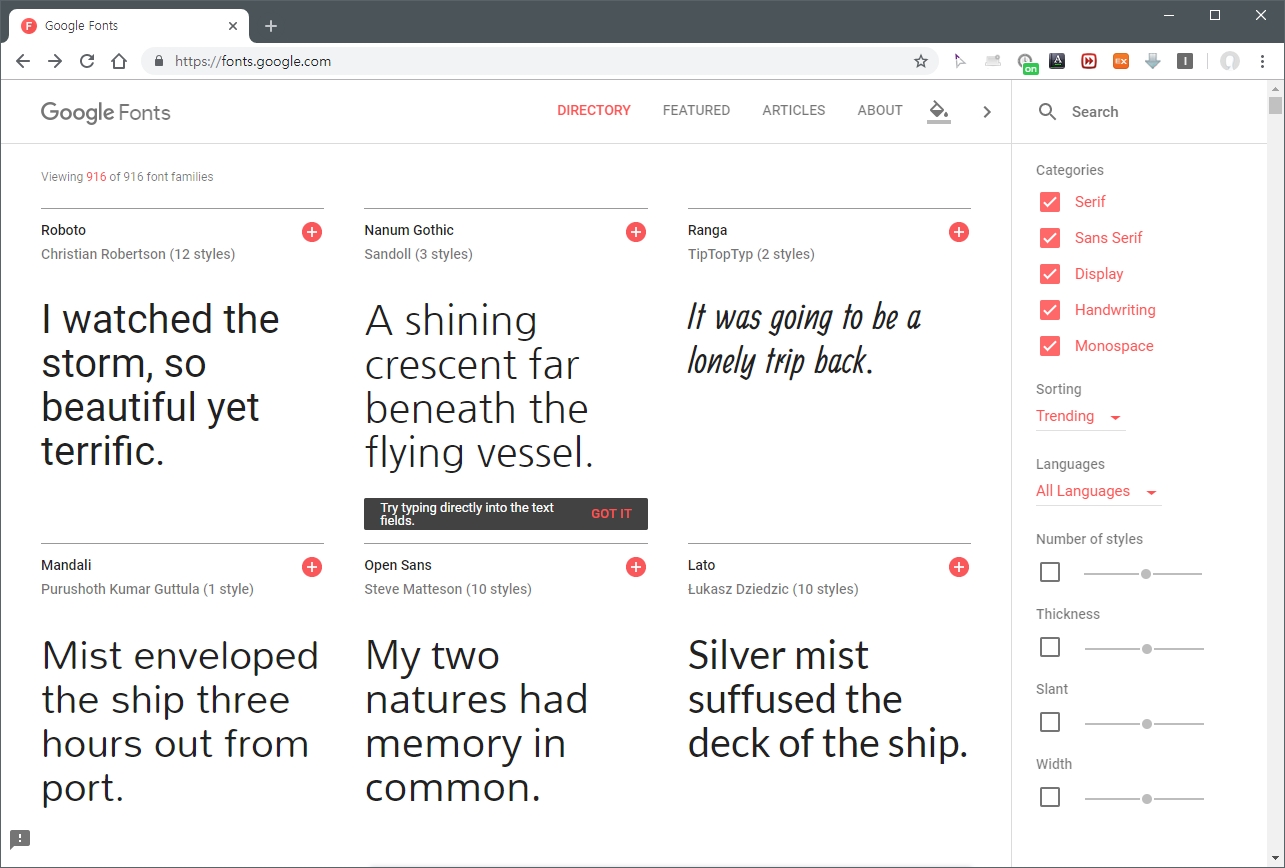
Task: Click the Number of styles slider
Action: click(x=1143, y=573)
